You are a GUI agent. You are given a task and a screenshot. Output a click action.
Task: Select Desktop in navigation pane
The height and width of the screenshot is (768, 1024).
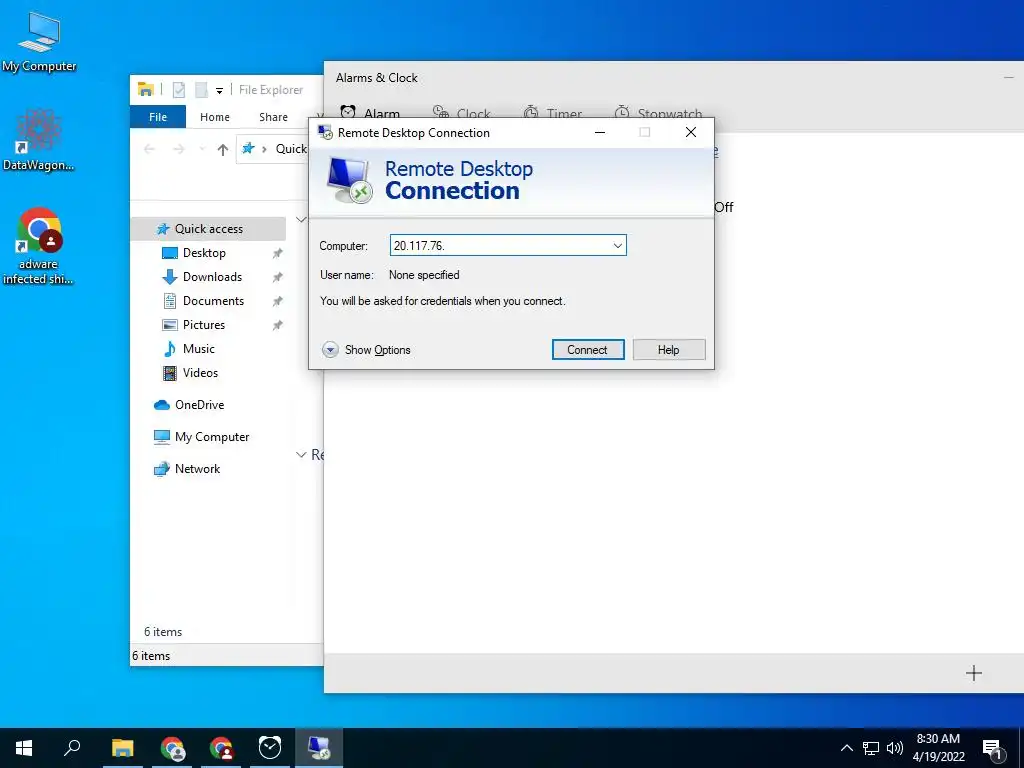[204, 253]
